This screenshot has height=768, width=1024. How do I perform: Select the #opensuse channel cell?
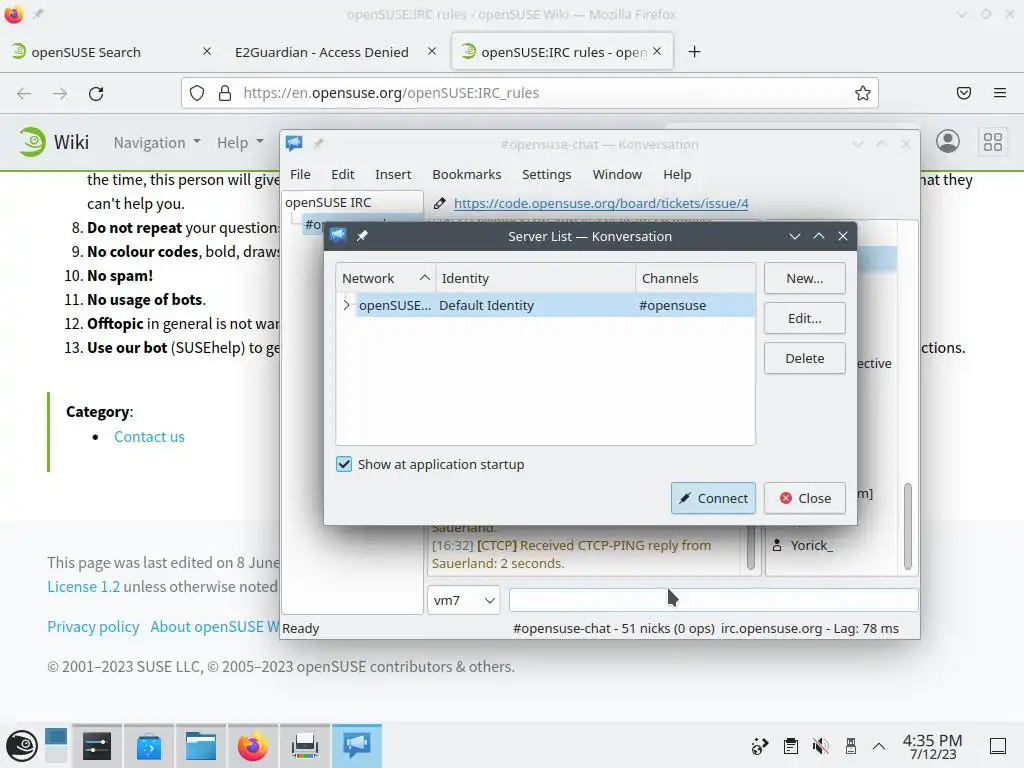click(672, 306)
